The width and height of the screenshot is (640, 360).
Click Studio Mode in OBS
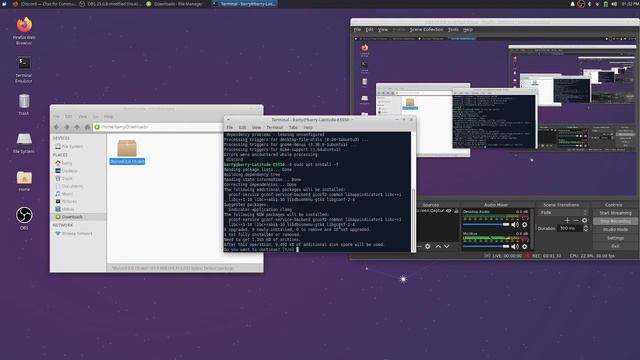pyautogui.click(x=615, y=229)
